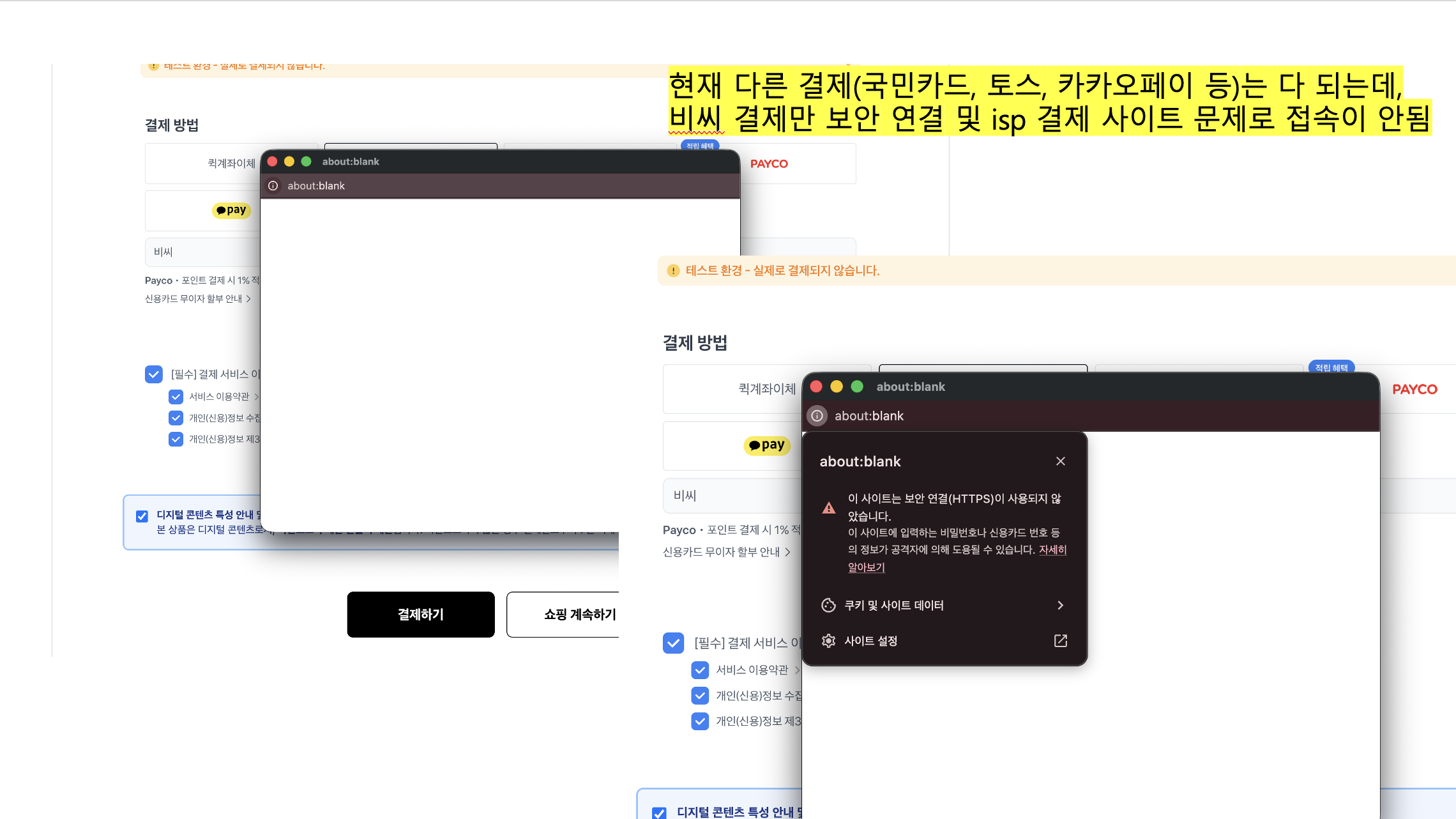
Task: Select Kakao pay option on the left
Action: pos(231,210)
